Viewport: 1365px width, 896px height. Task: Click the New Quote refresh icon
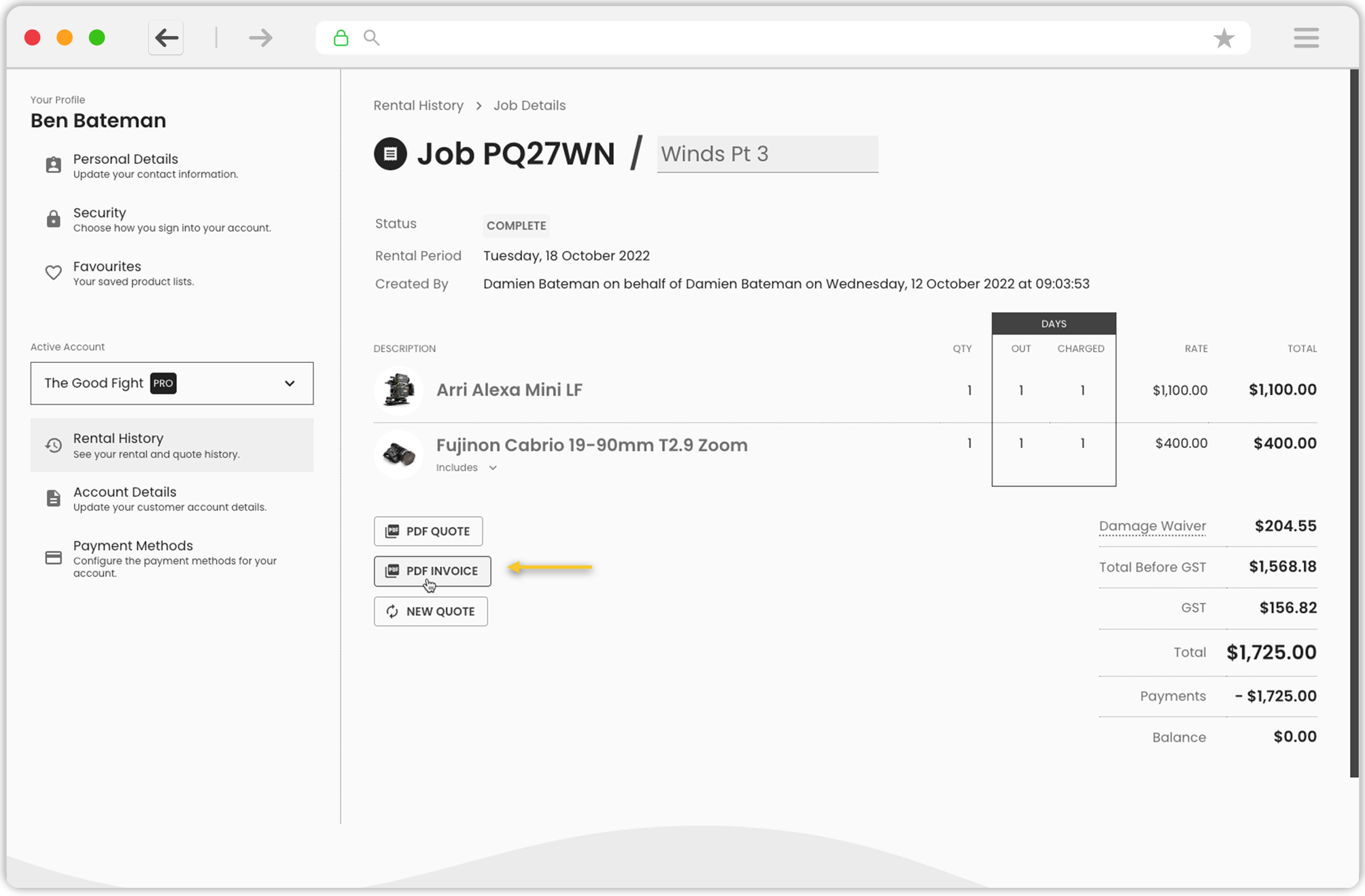(x=393, y=611)
